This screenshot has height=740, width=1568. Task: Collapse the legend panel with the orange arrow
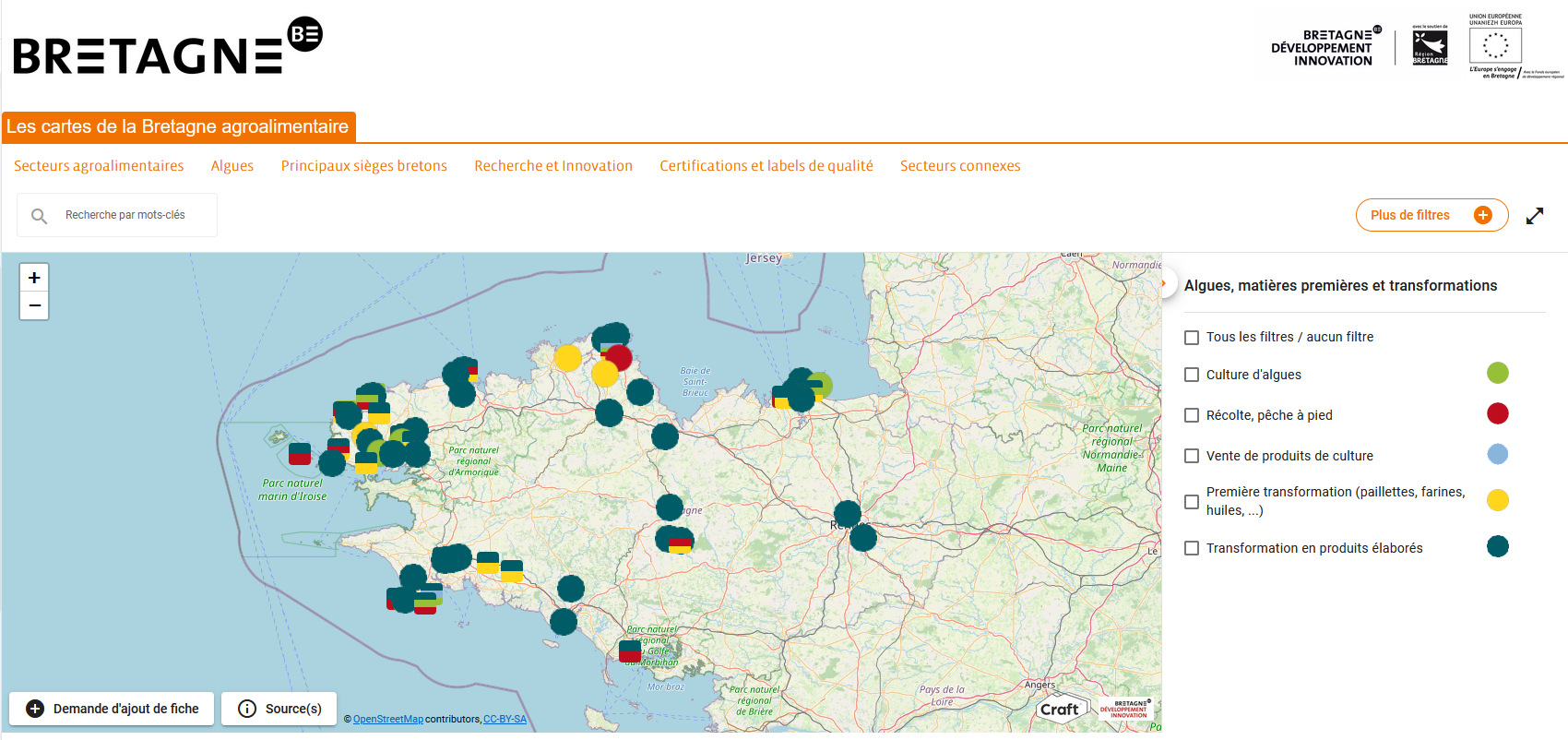pos(1164,283)
